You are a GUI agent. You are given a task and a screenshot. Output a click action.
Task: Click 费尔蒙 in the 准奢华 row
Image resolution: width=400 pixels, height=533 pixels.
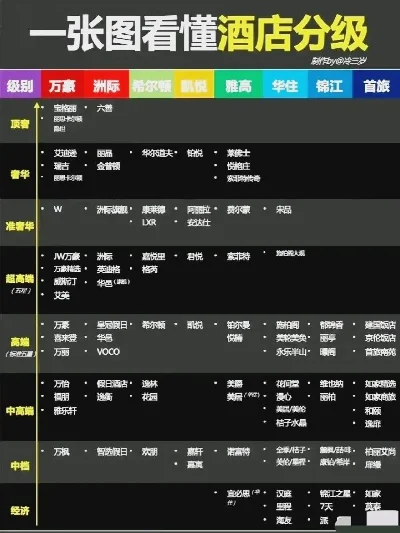click(x=239, y=210)
